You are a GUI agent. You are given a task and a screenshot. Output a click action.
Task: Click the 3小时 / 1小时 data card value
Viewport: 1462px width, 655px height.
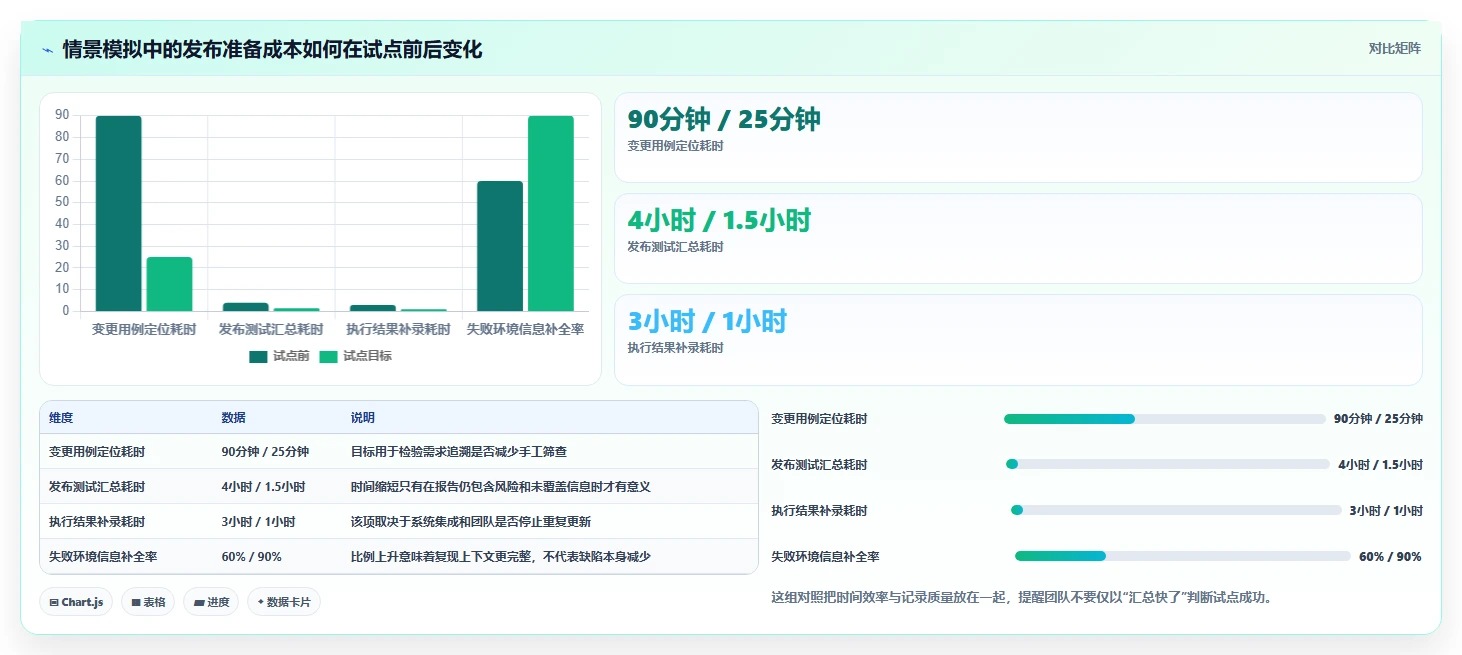[707, 321]
